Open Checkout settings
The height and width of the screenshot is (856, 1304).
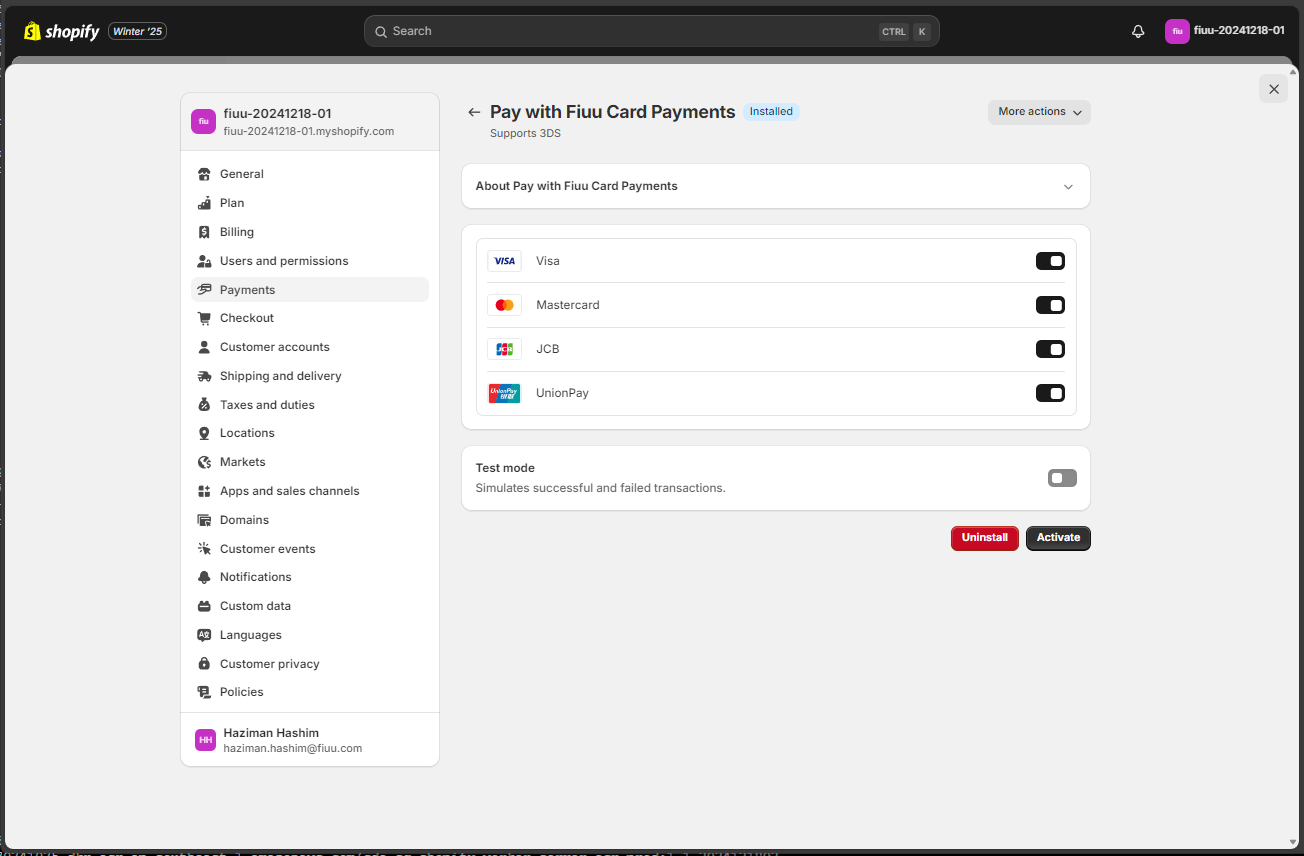pyautogui.click(x=310, y=318)
